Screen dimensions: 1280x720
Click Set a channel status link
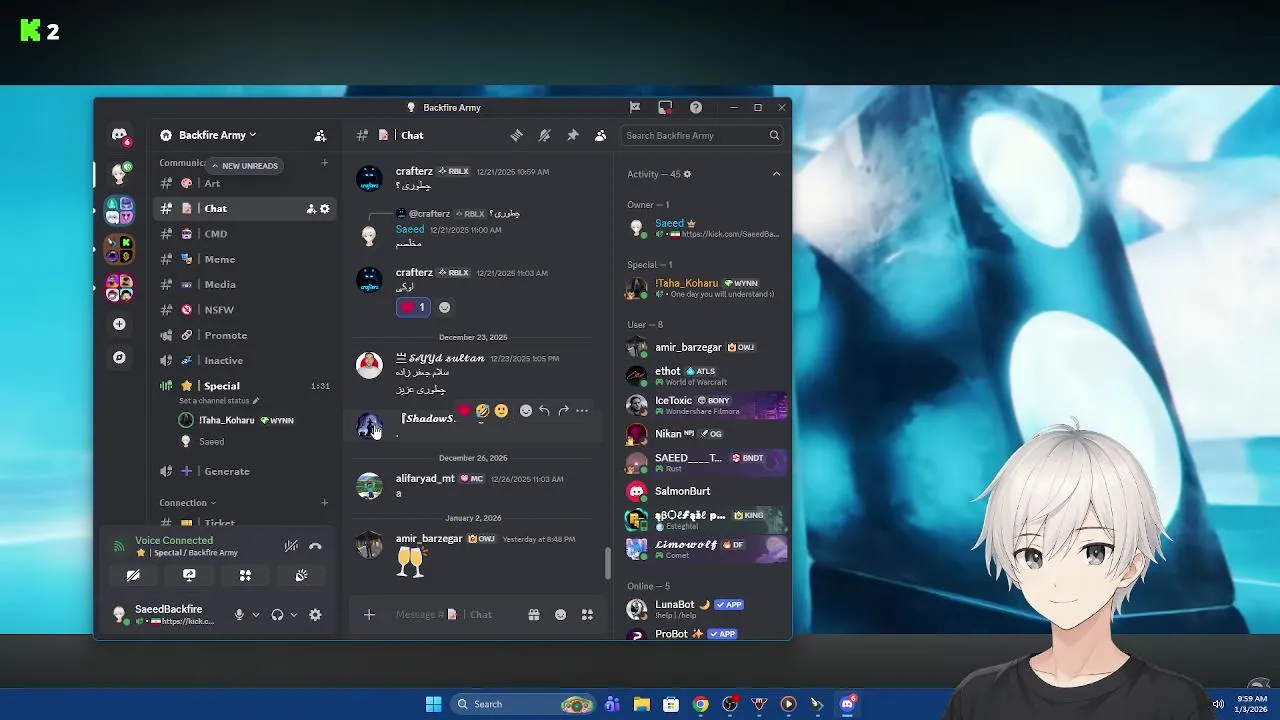219,401
